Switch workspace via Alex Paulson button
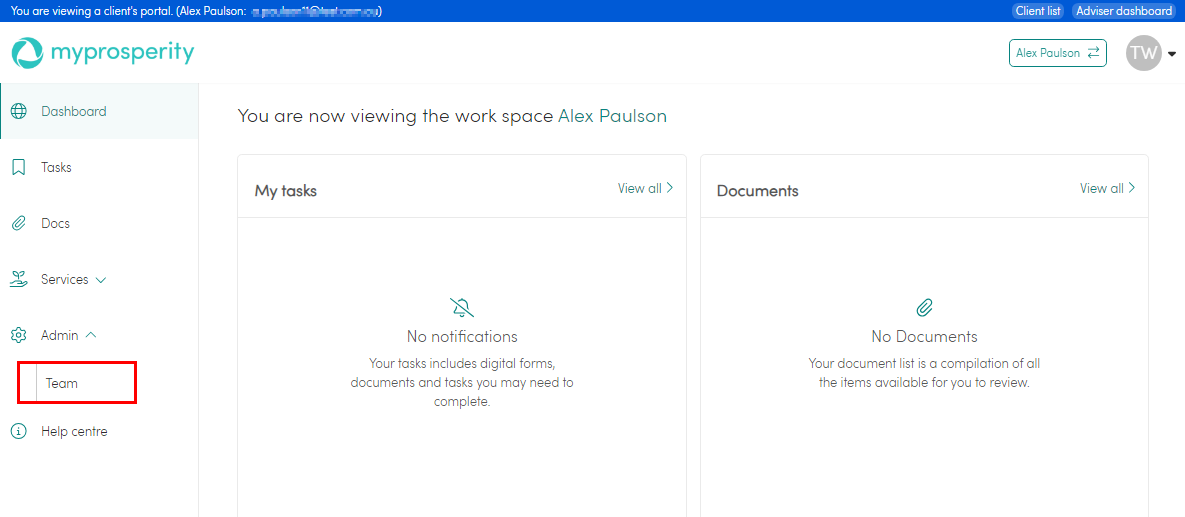The height and width of the screenshot is (517, 1185). tap(1057, 53)
